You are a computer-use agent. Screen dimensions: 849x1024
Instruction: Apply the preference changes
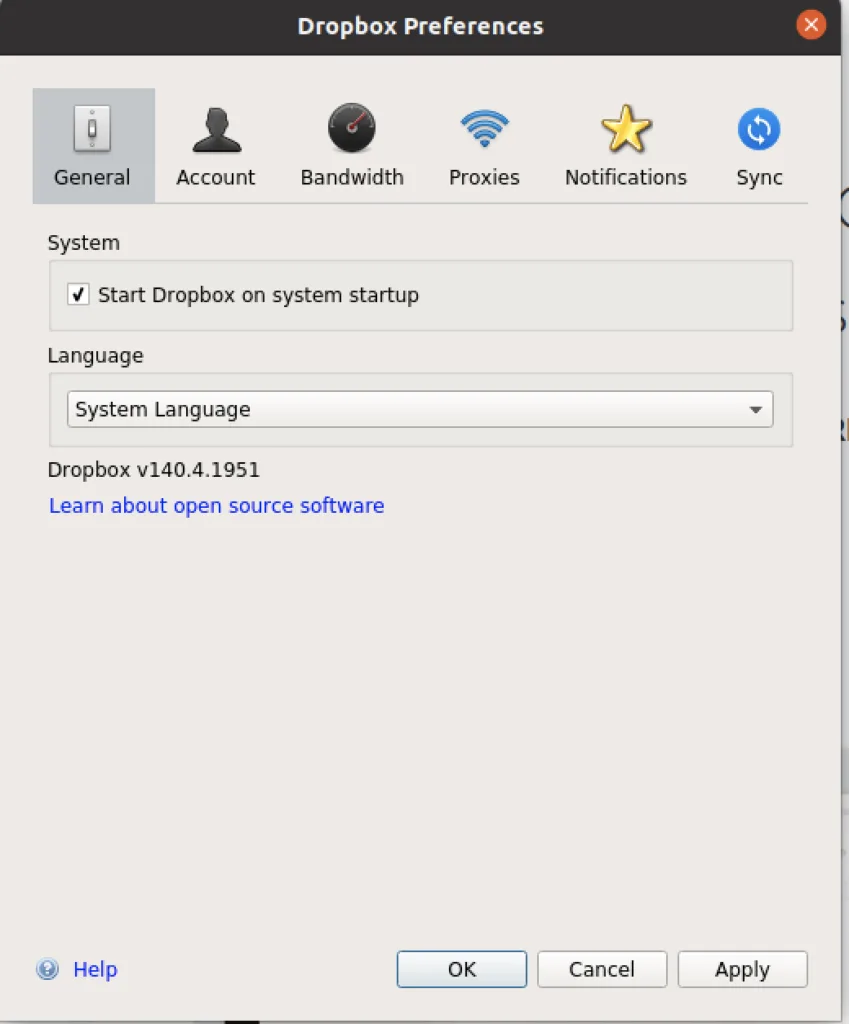pos(742,969)
